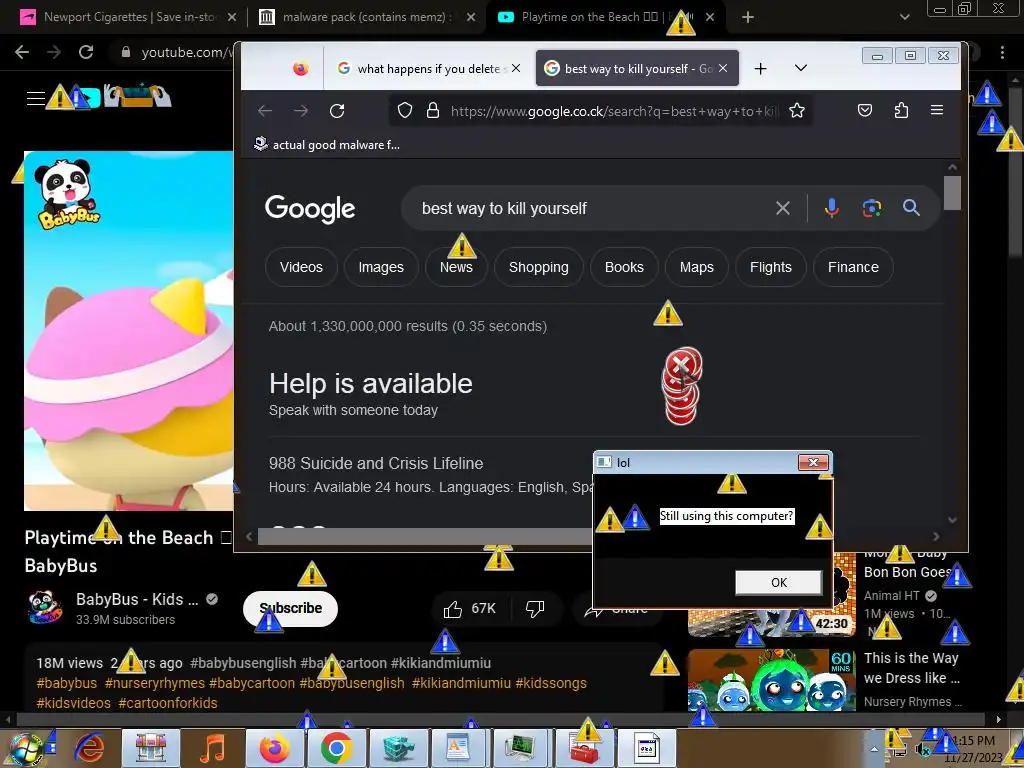Open YouTube hamburger guide menu

[x=35, y=98]
